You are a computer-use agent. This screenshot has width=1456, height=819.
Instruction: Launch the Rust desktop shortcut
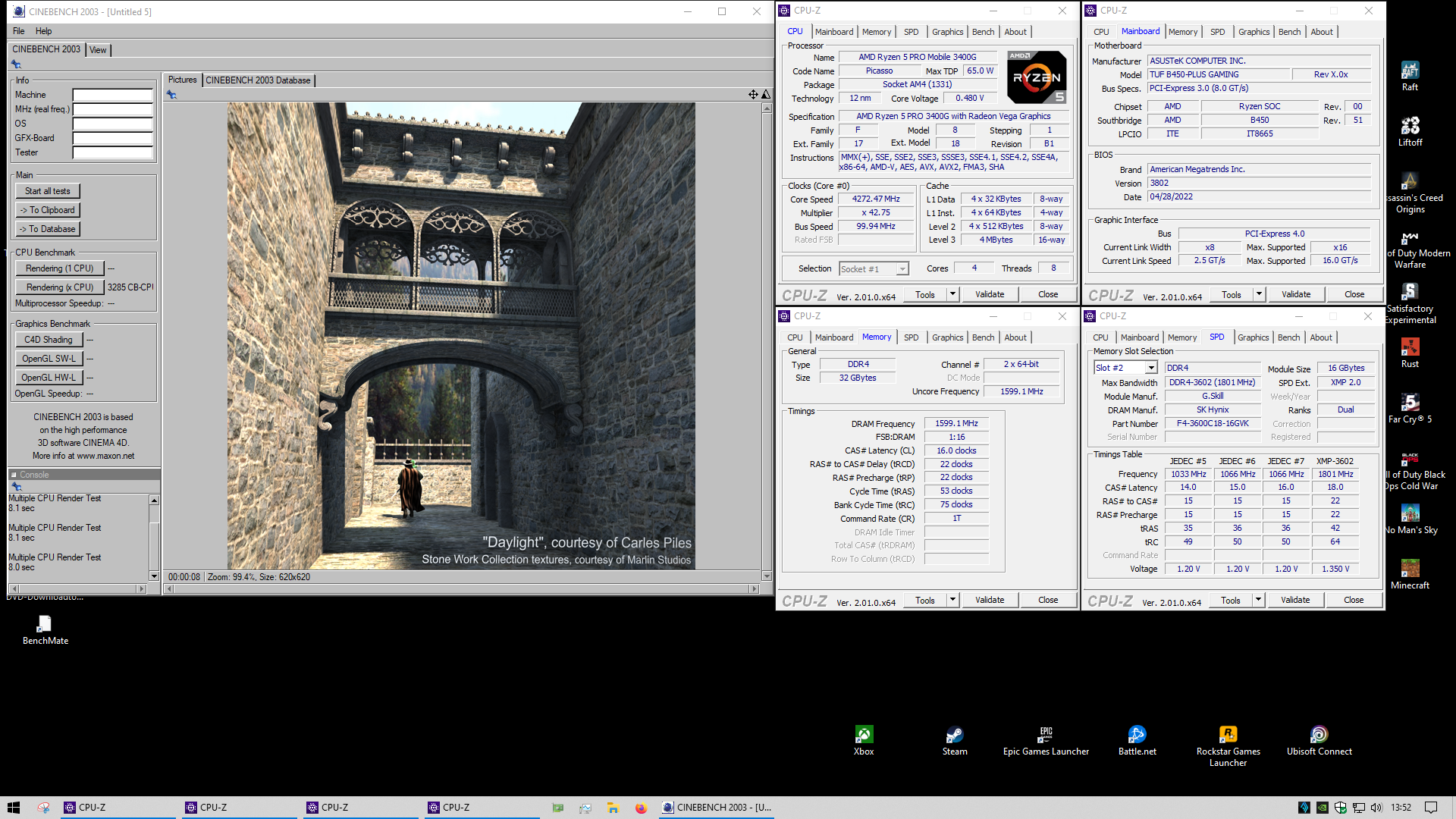coord(1410,353)
